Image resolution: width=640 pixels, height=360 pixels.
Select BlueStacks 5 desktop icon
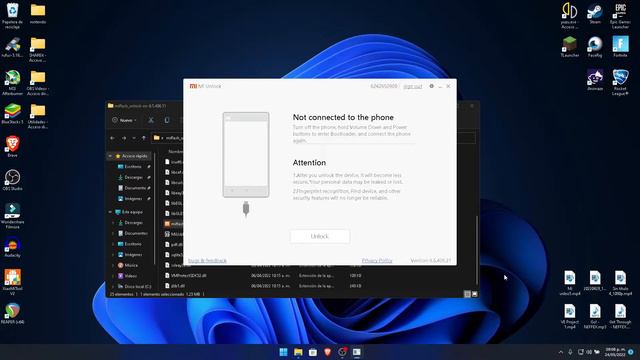coord(12,113)
